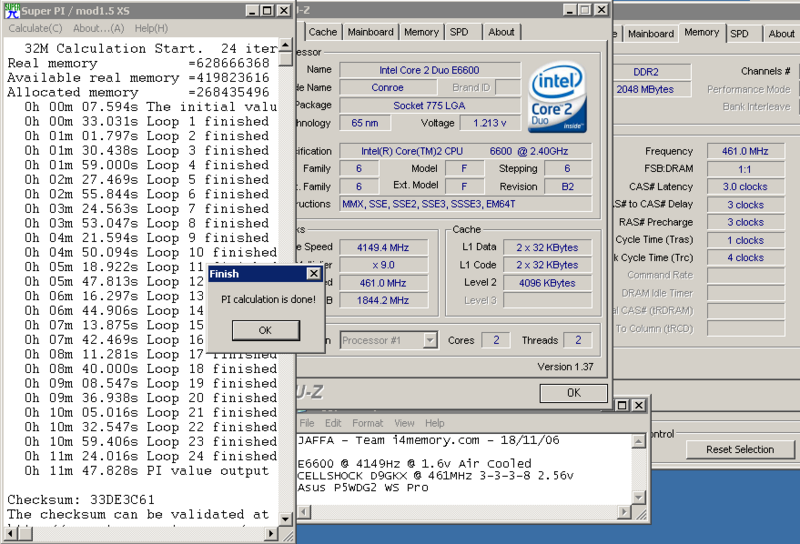Open the Format menu in Notepad
The height and width of the screenshot is (544, 800).
click(x=368, y=423)
